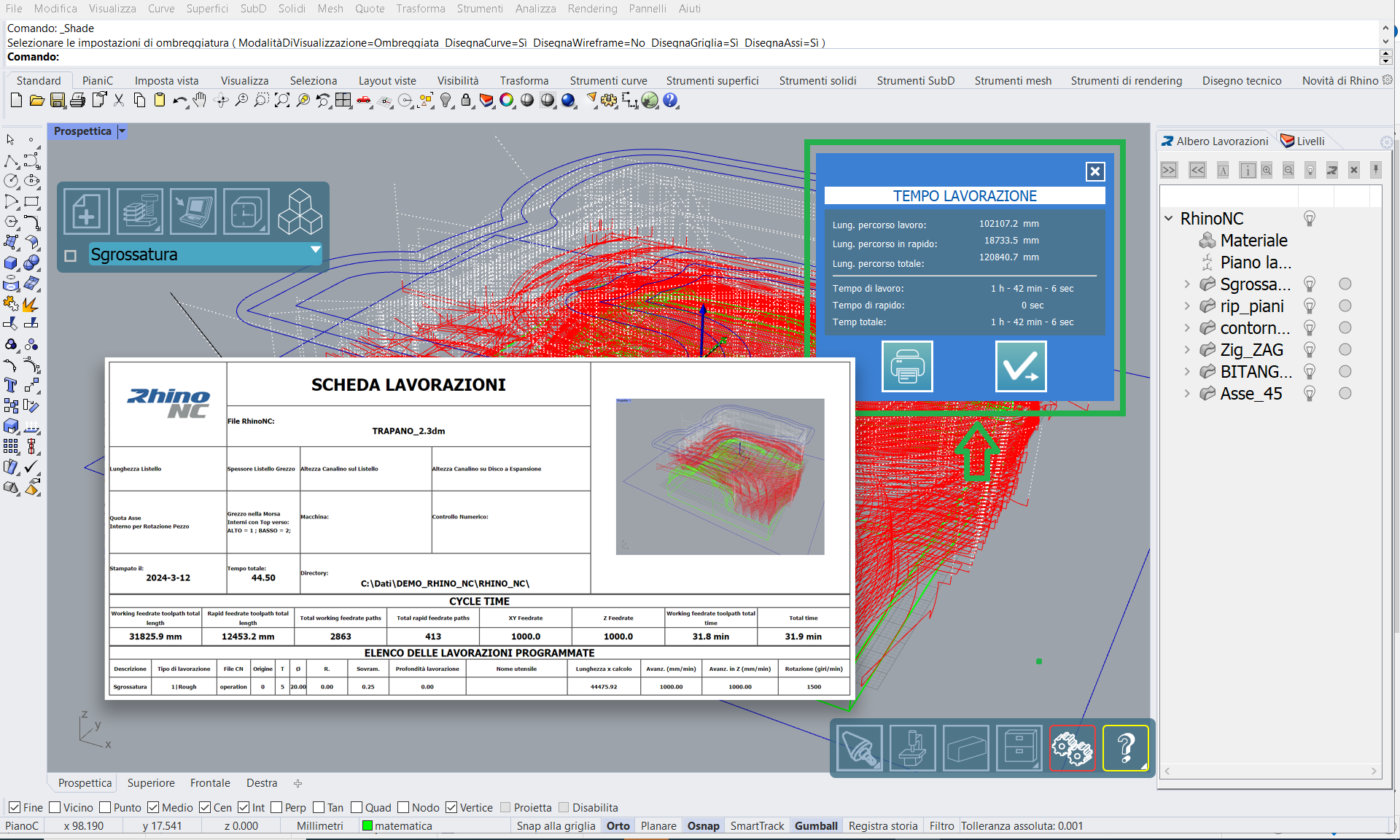Click the print button in Tempo Lavorazione dialog

(907, 366)
